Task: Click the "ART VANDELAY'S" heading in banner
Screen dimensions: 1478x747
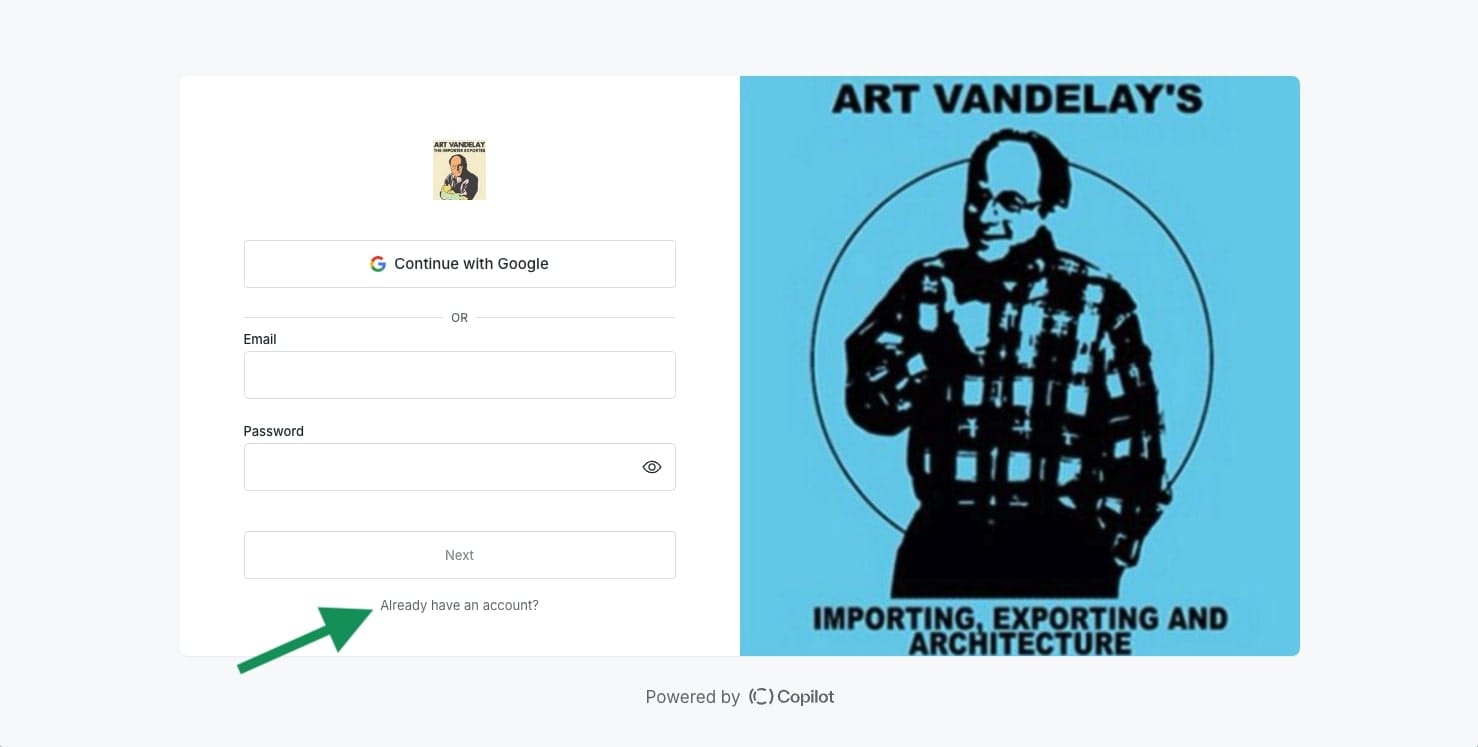Action: [x=1017, y=100]
